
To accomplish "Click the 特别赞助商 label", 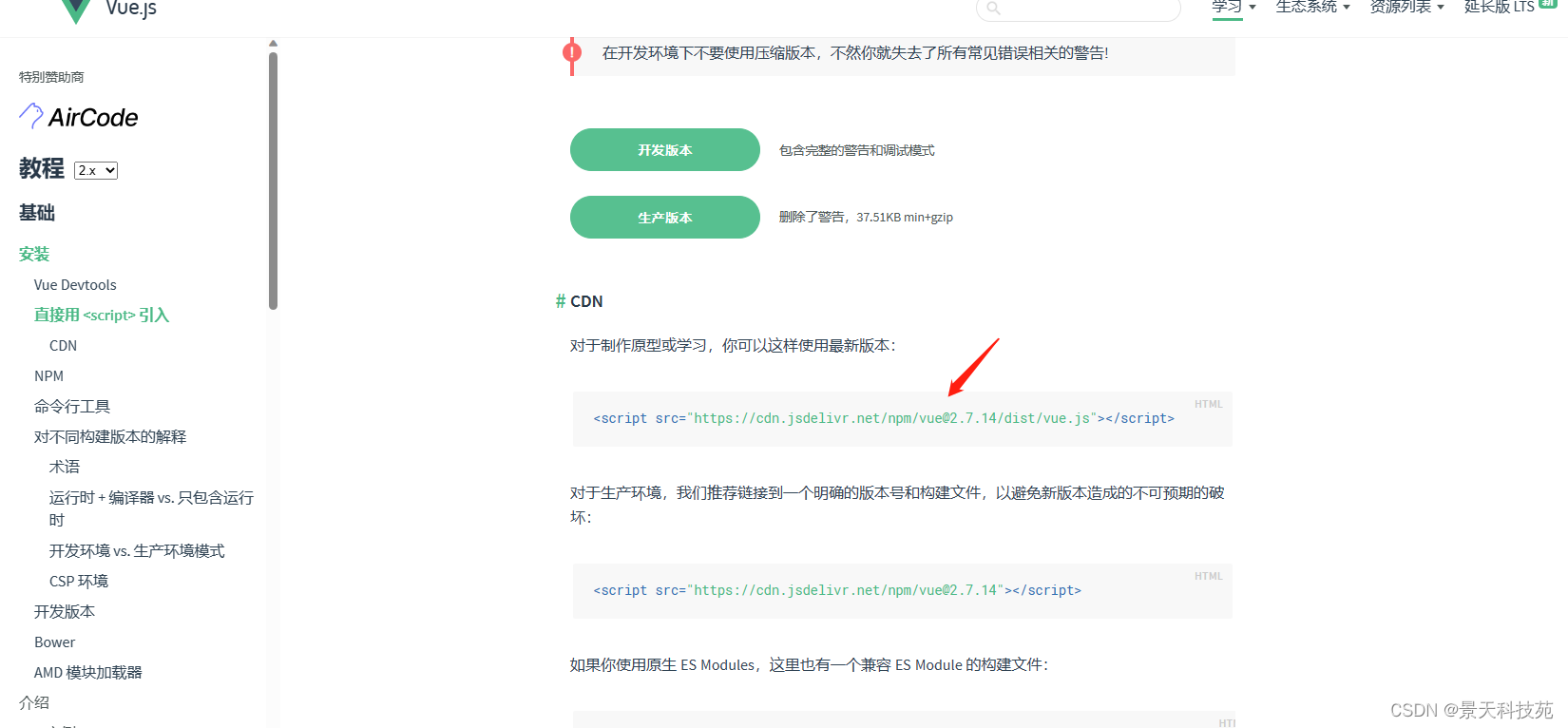I will coord(51,77).
